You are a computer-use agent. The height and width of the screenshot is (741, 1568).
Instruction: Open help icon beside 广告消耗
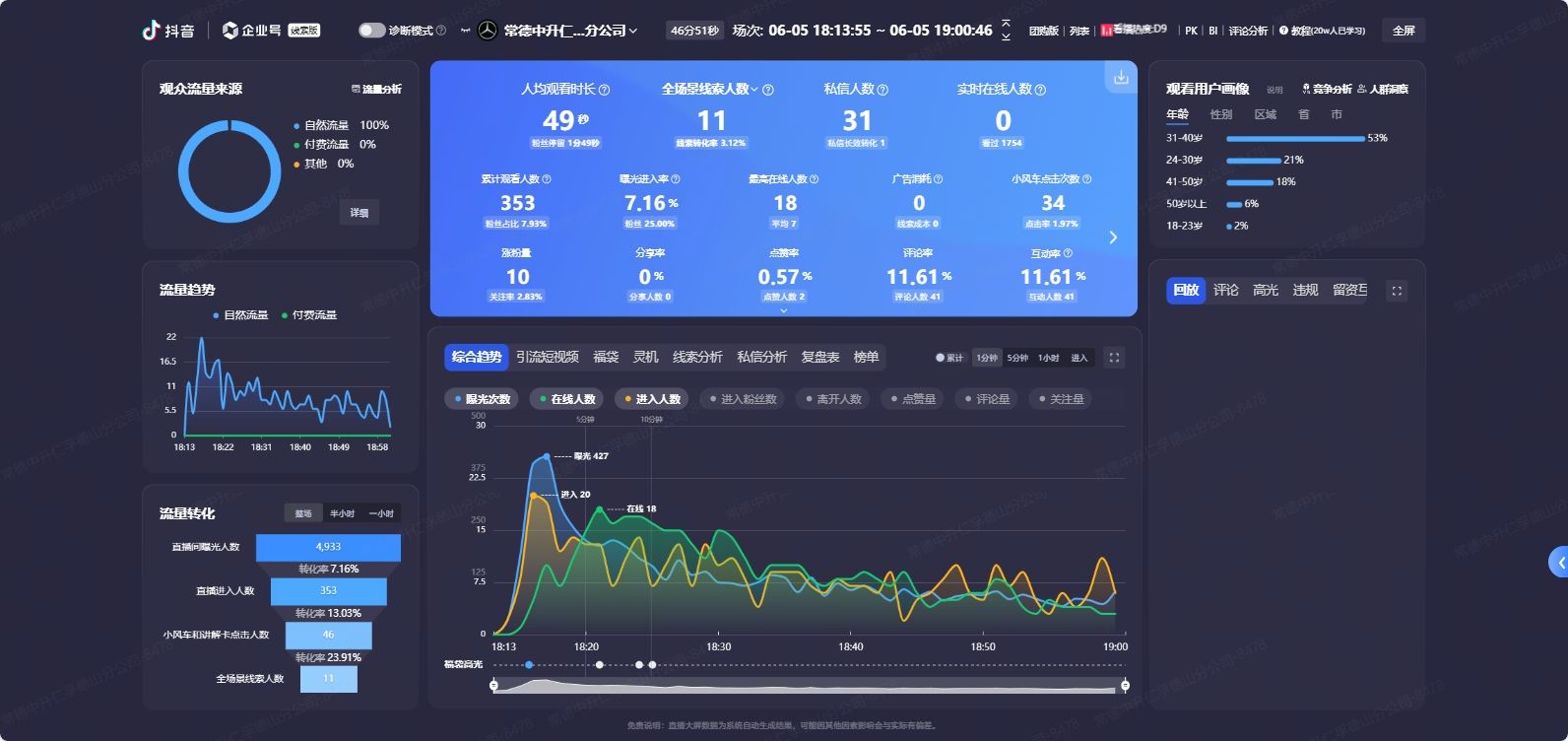coord(938,179)
